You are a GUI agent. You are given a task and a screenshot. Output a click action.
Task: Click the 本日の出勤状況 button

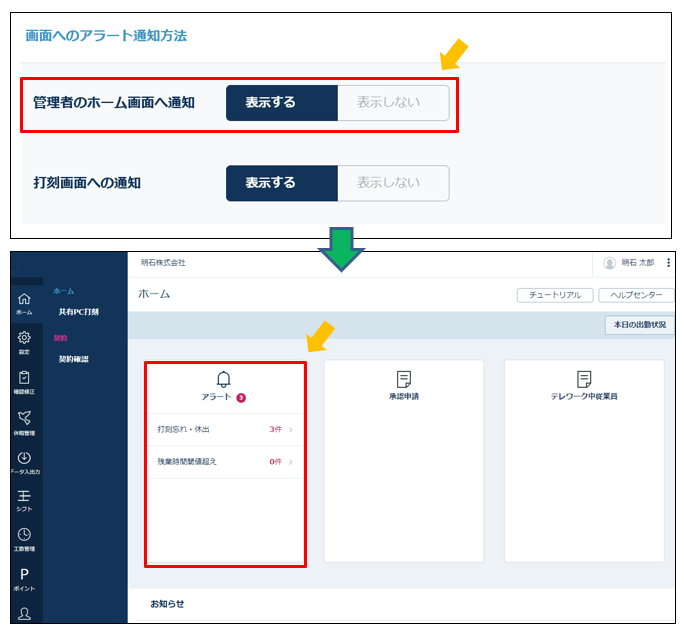point(640,325)
